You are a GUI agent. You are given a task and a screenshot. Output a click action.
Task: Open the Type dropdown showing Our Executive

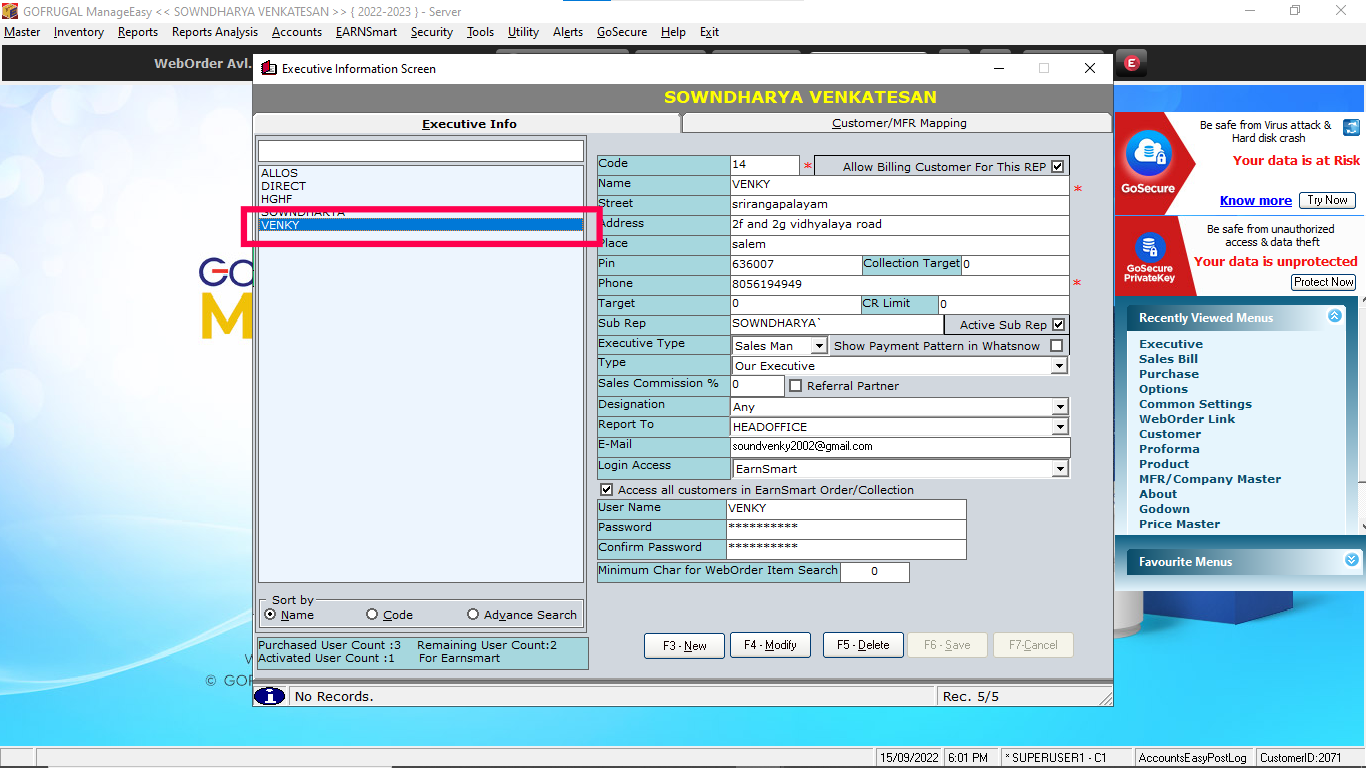pos(1060,366)
